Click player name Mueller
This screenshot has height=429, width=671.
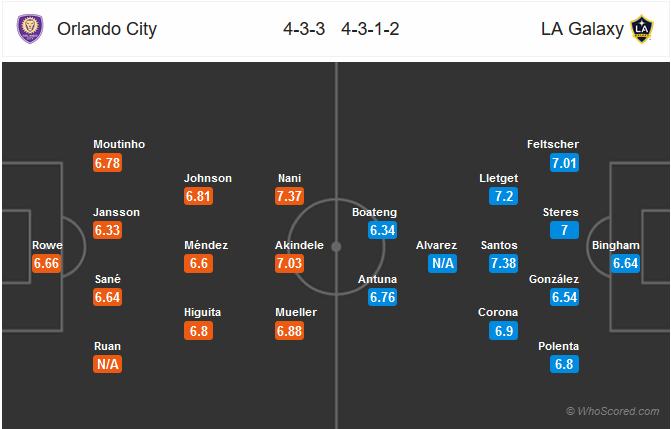tap(296, 313)
